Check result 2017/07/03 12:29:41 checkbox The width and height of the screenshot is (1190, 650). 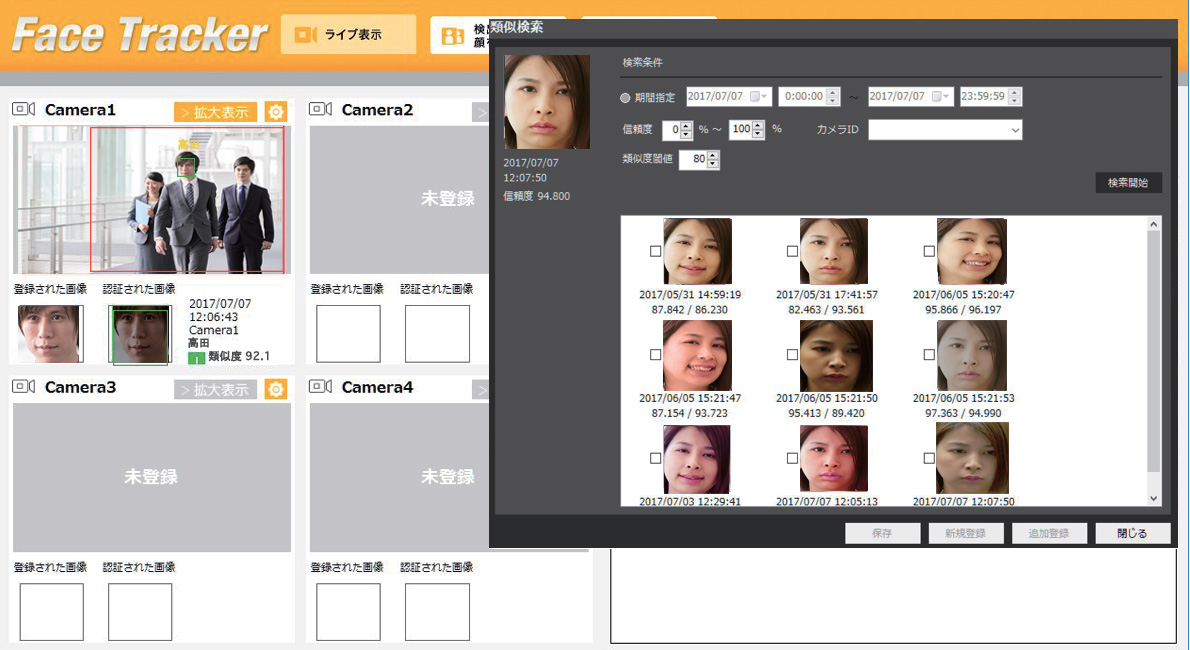coord(655,459)
